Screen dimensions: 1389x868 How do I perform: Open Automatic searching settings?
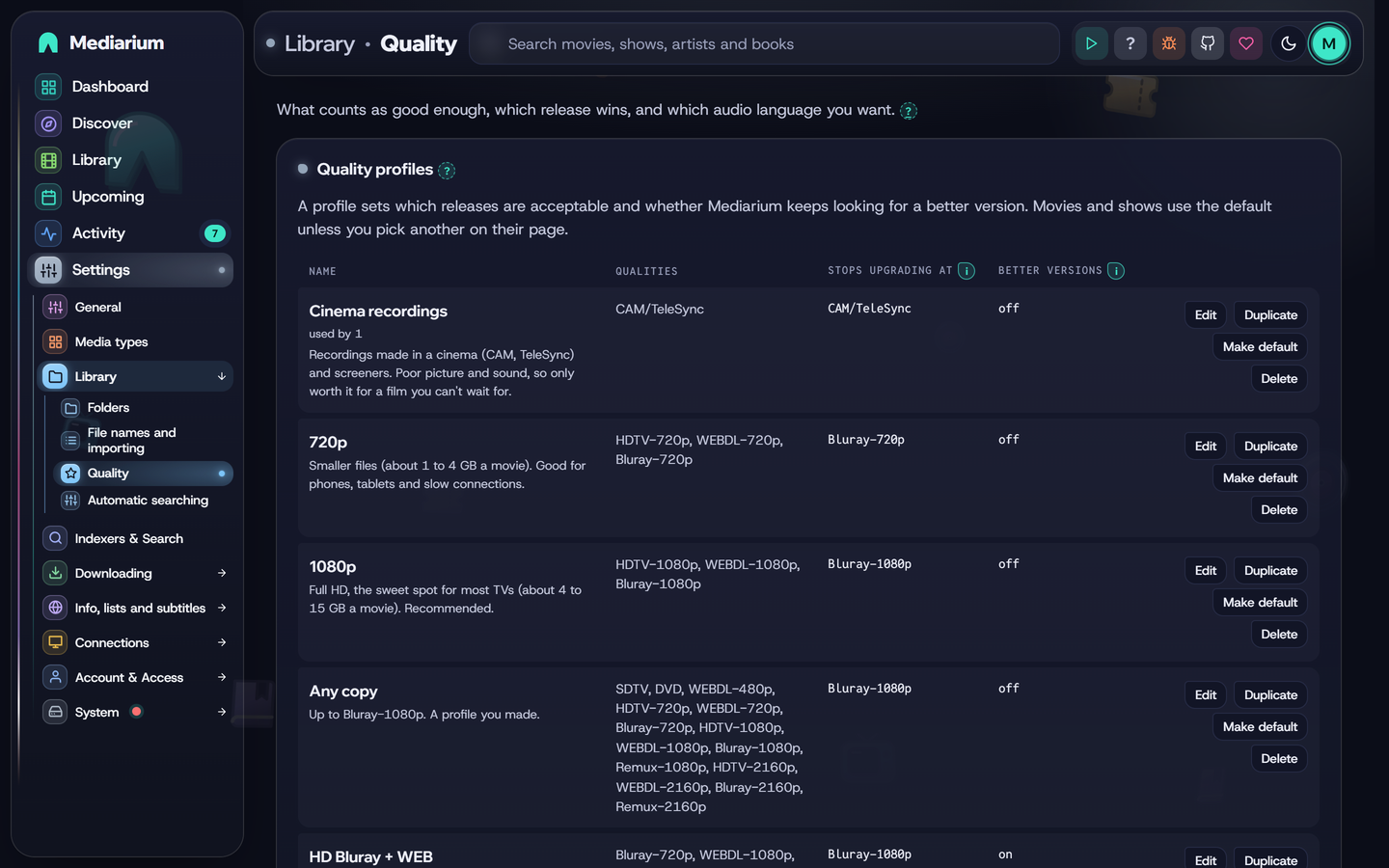(x=144, y=501)
